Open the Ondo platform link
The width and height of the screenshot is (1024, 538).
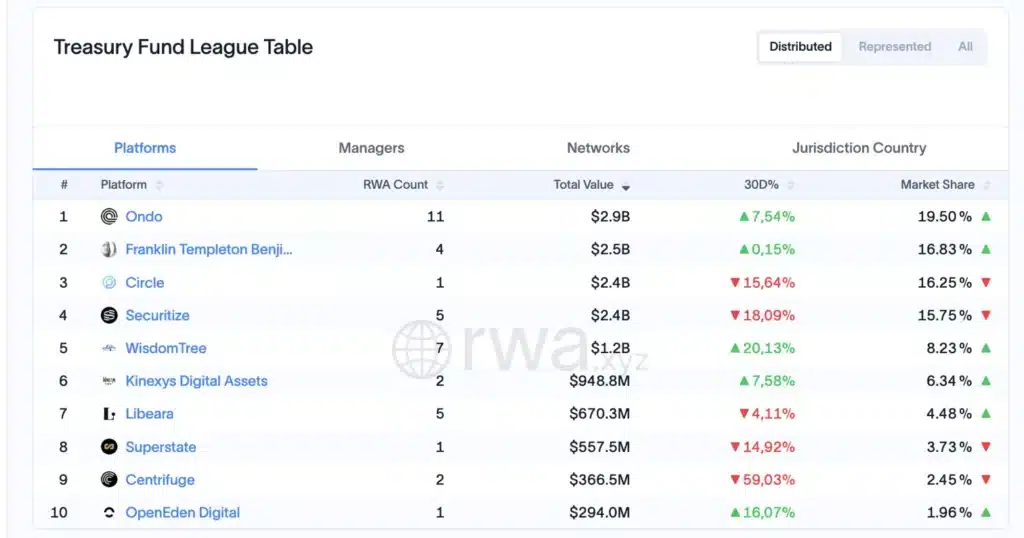(x=144, y=217)
